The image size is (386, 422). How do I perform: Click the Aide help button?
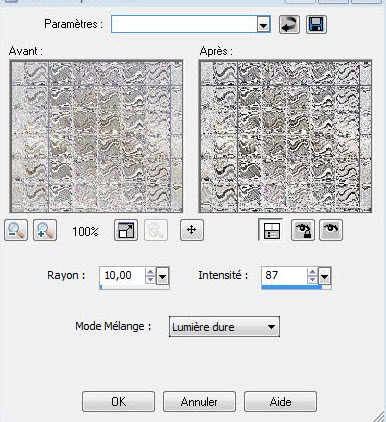pyautogui.click(x=280, y=402)
